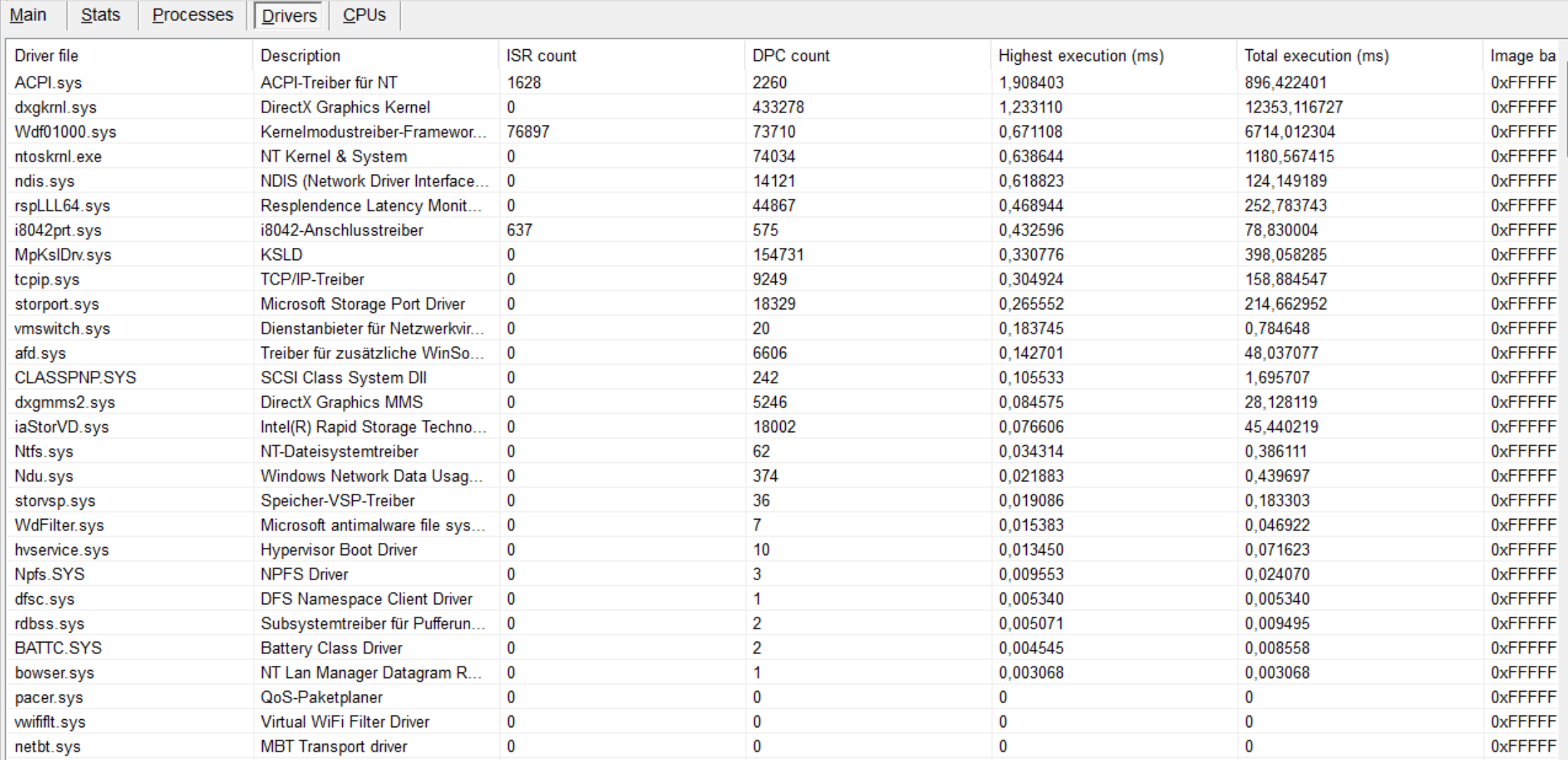
Task: Select the Wdf01000.sys driver entry
Action: click(65, 132)
